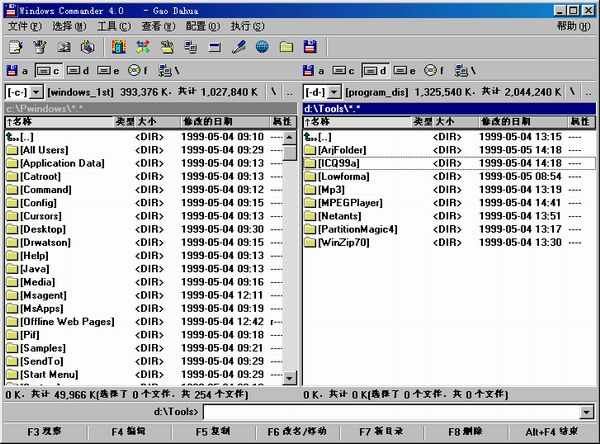The image size is (600, 444).
Task: Go to parent directory in left panel
Action: click(x=290, y=92)
